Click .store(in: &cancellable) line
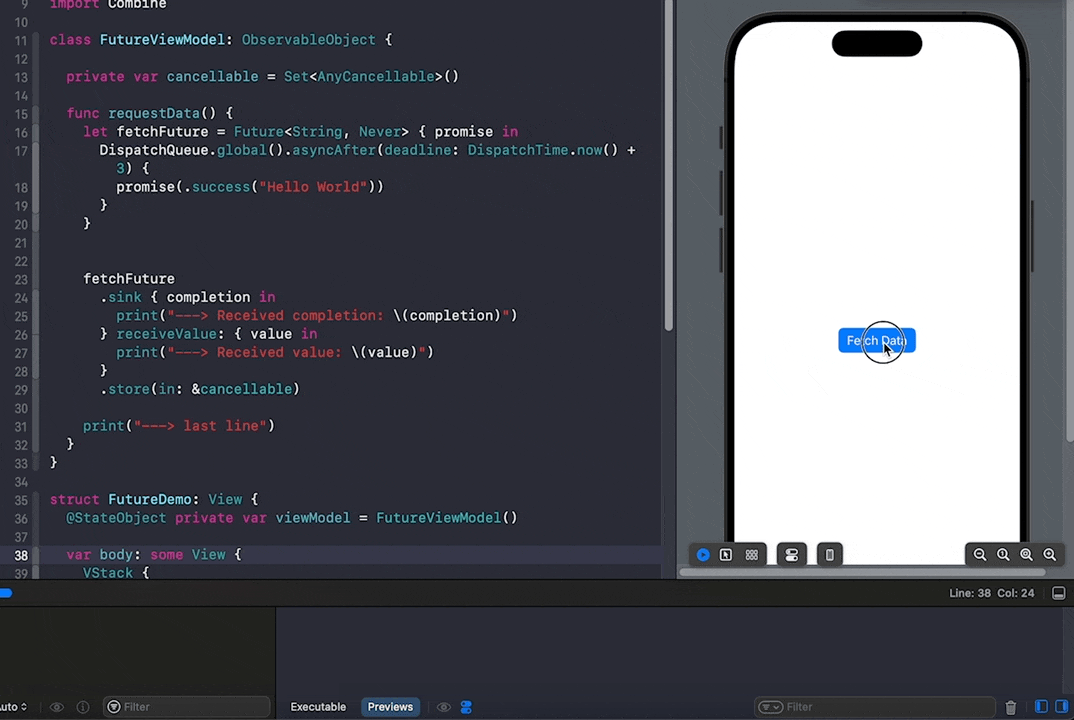The width and height of the screenshot is (1074, 720). [200, 389]
